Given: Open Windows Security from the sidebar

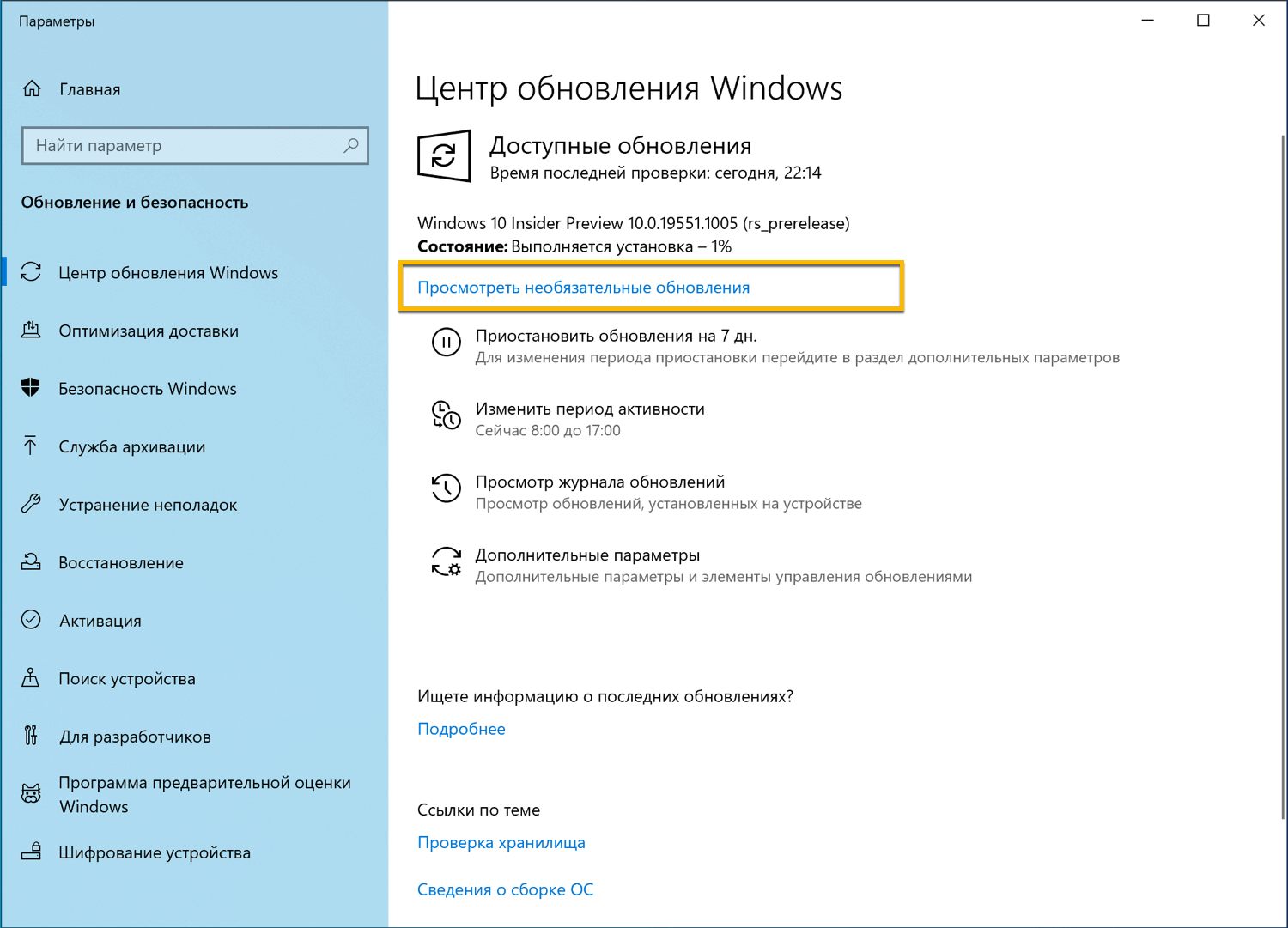Looking at the screenshot, I should tap(148, 388).
